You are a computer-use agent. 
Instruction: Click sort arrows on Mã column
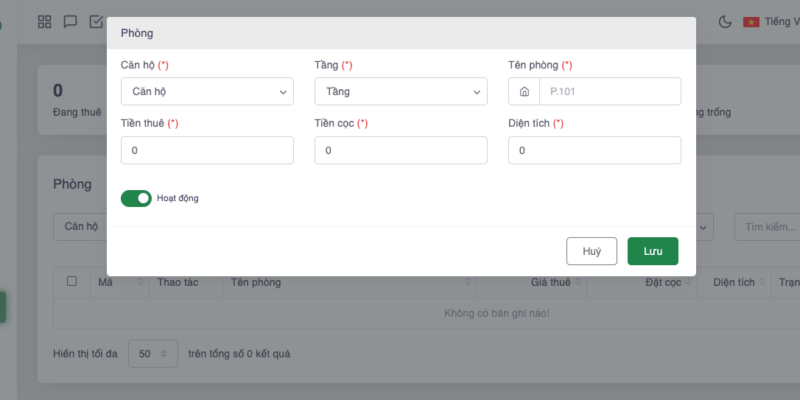tap(141, 283)
